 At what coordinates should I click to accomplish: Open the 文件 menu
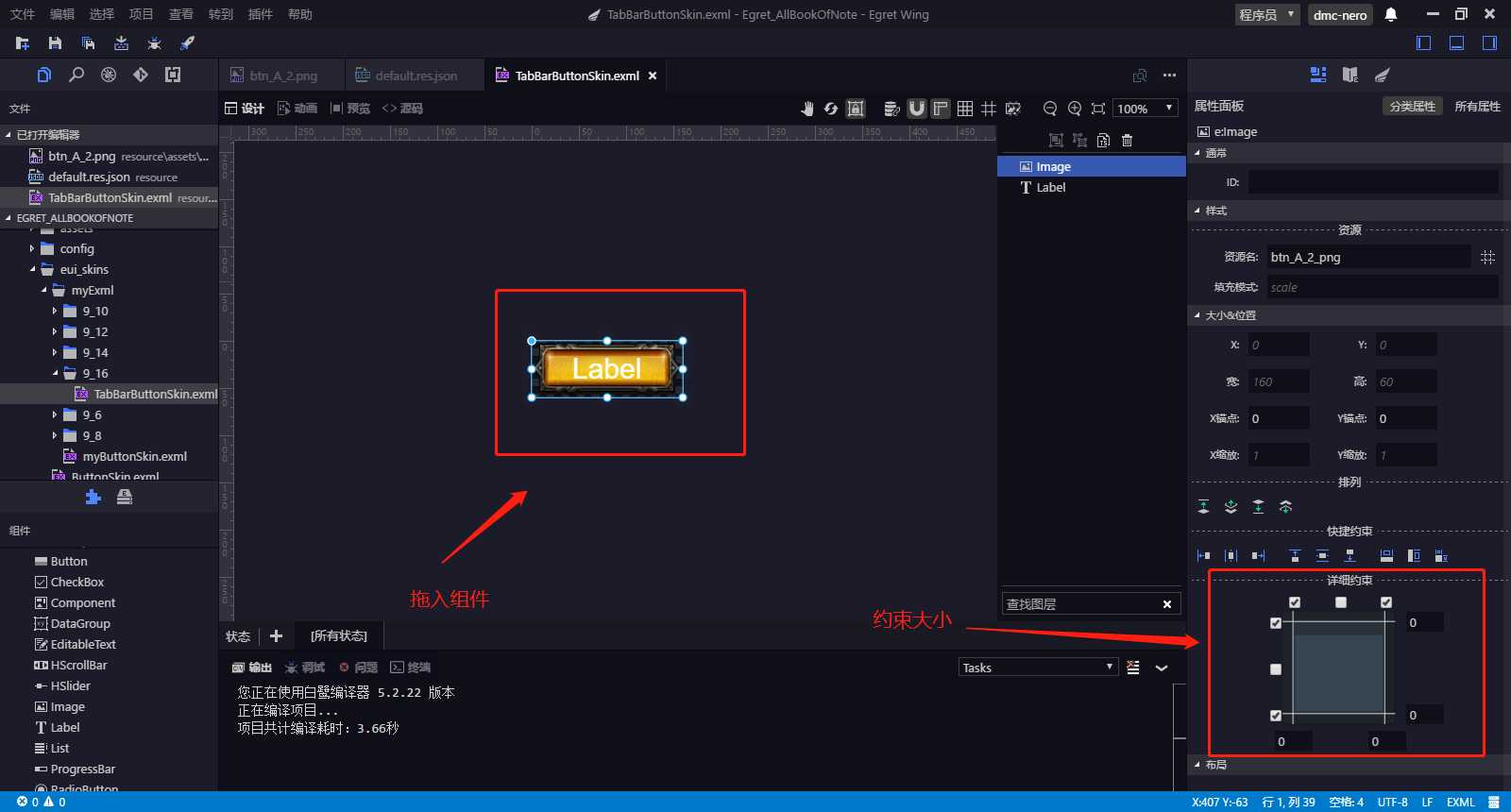(23, 14)
